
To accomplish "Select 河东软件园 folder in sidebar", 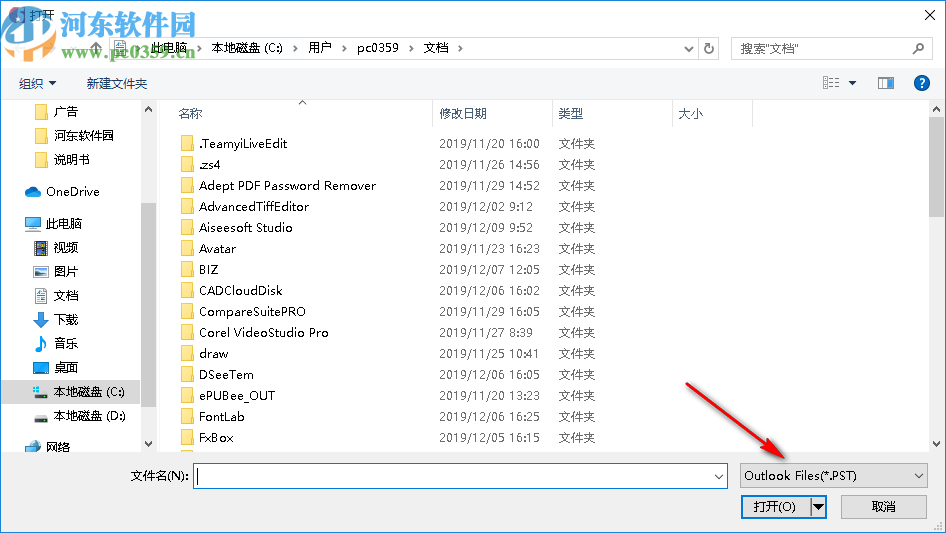I will click(83, 136).
